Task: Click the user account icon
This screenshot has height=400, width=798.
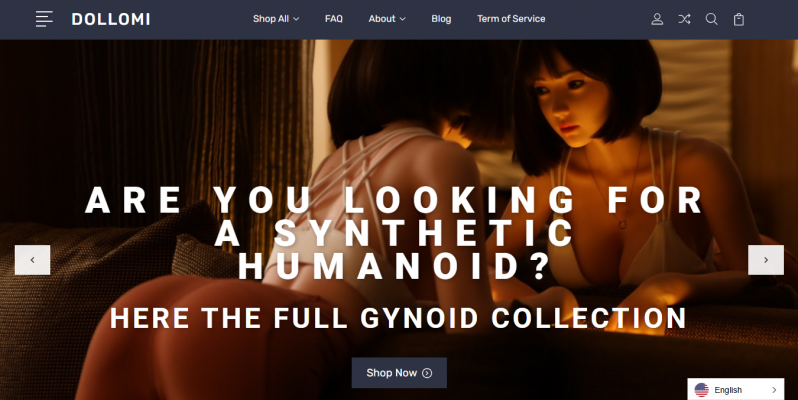Action: [x=657, y=19]
